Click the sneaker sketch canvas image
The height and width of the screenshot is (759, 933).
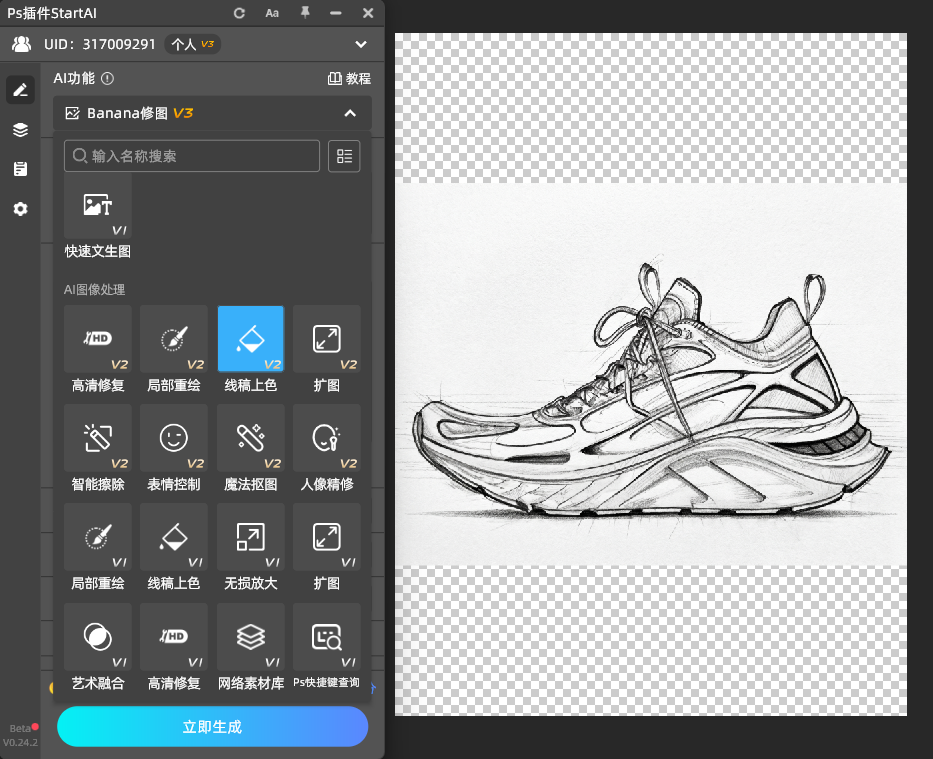click(651, 375)
